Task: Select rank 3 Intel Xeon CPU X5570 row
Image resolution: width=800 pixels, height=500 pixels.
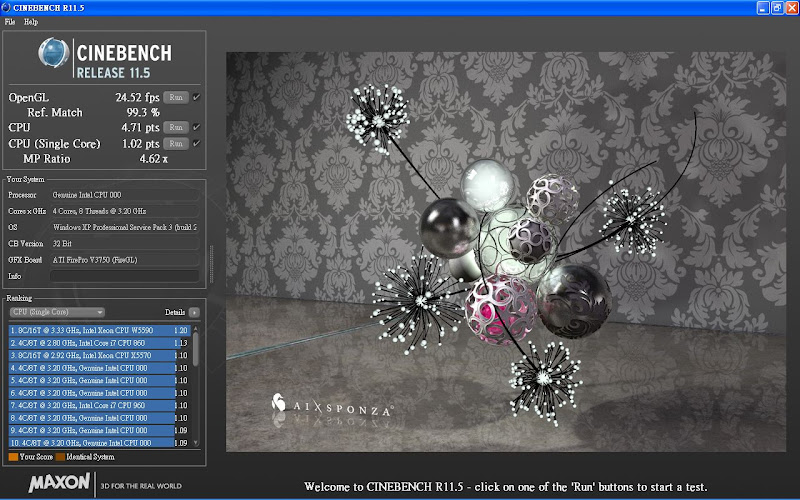Action: (99, 355)
